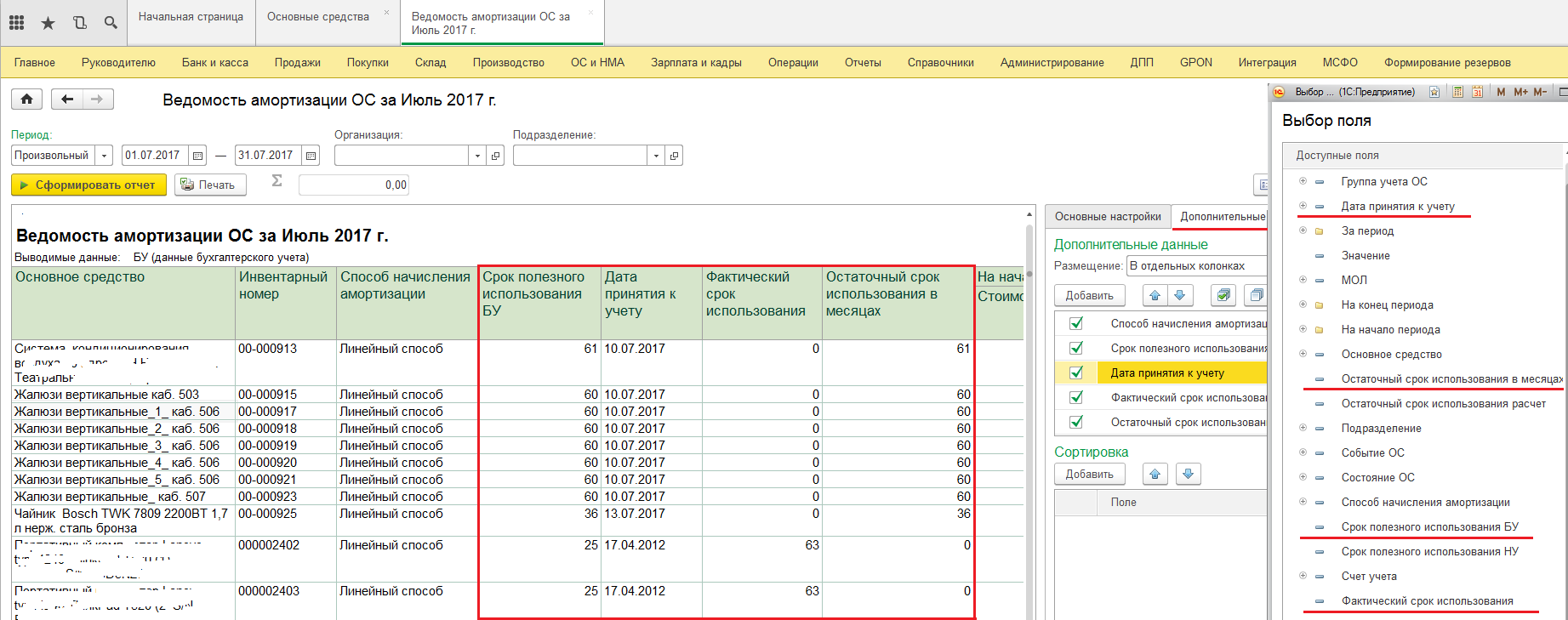Viewport: 1568px width, 620px height.
Task: Open Размещение combo box
Action: click(x=1197, y=266)
